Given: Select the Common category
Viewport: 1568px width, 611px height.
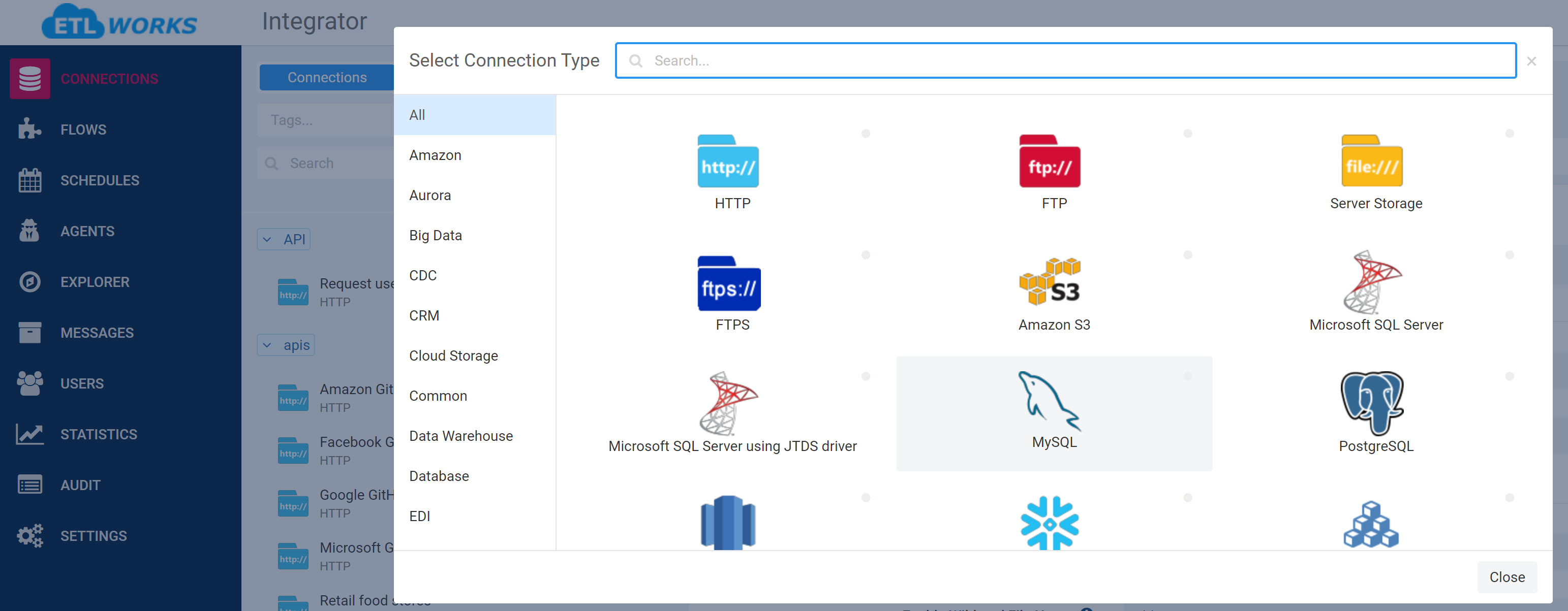Looking at the screenshot, I should pyautogui.click(x=475, y=396).
